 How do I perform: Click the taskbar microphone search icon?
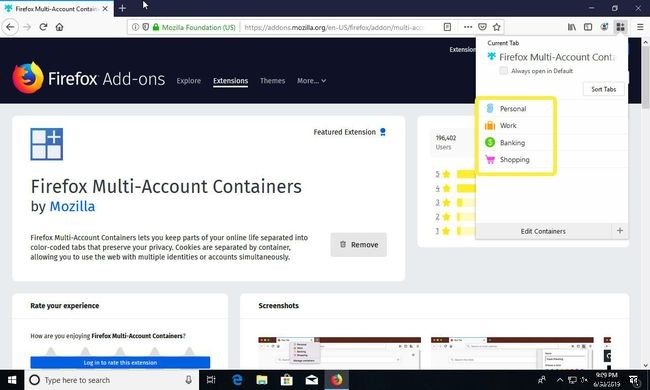pyautogui.click(x=189, y=380)
